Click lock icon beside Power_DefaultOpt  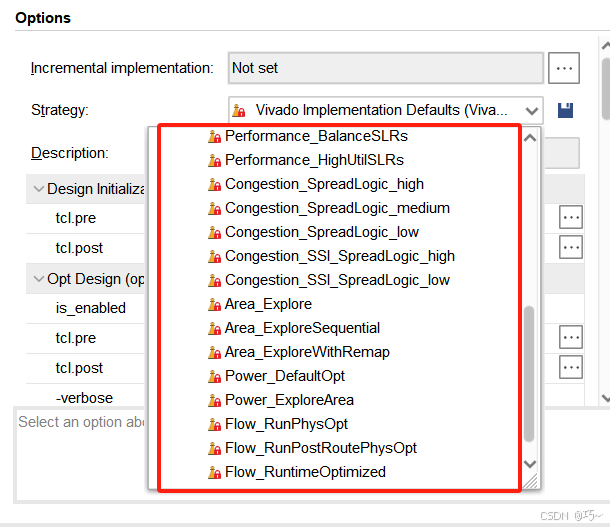[x=214, y=376]
